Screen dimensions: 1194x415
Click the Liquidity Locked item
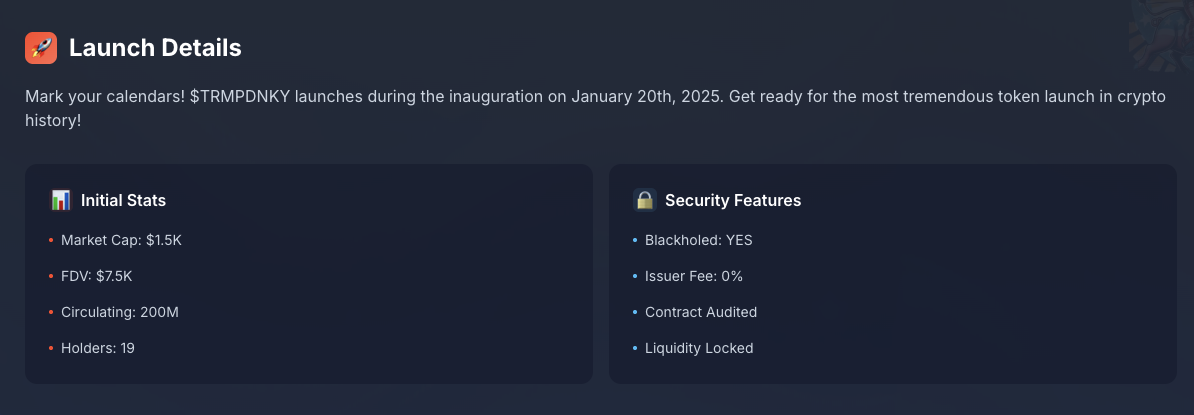pyautogui.click(x=699, y=348)
